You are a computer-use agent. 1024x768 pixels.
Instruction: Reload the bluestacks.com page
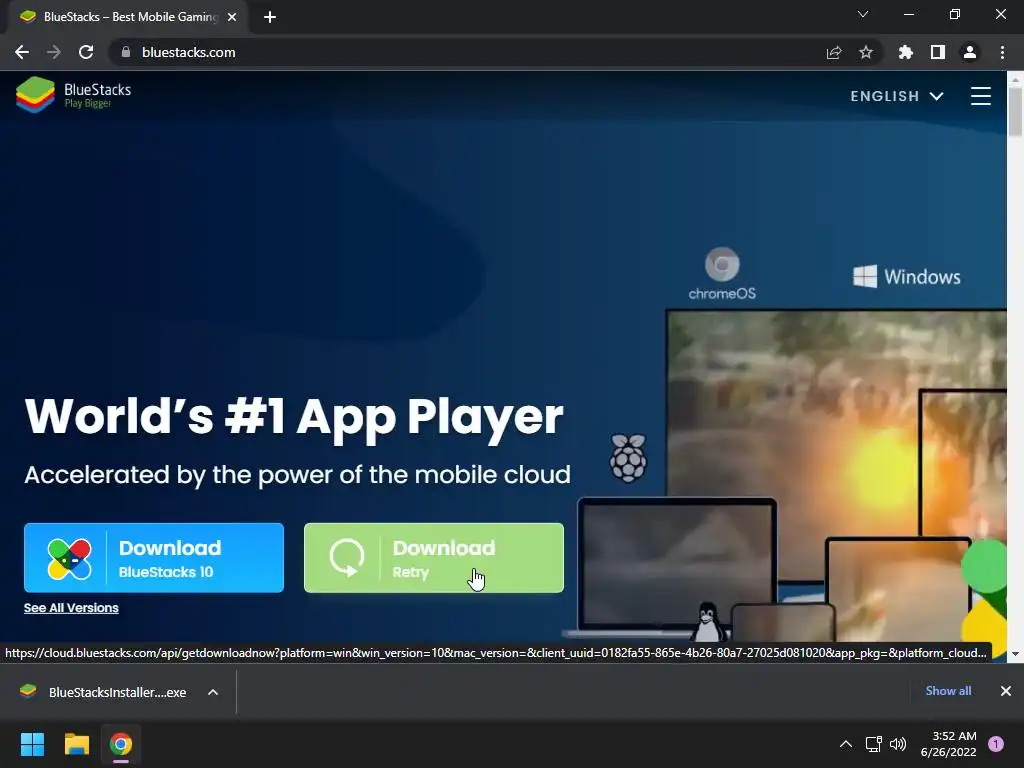point(86,52)
